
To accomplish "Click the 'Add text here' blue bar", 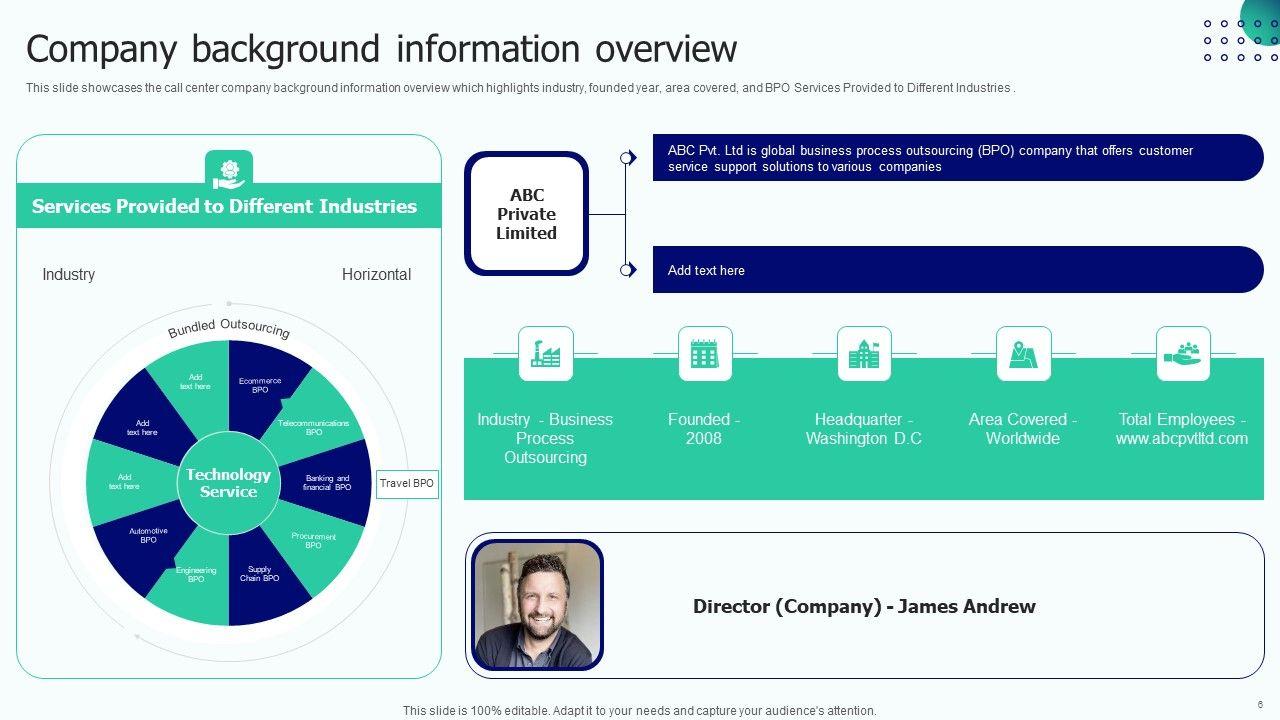I will coord(957,270).
